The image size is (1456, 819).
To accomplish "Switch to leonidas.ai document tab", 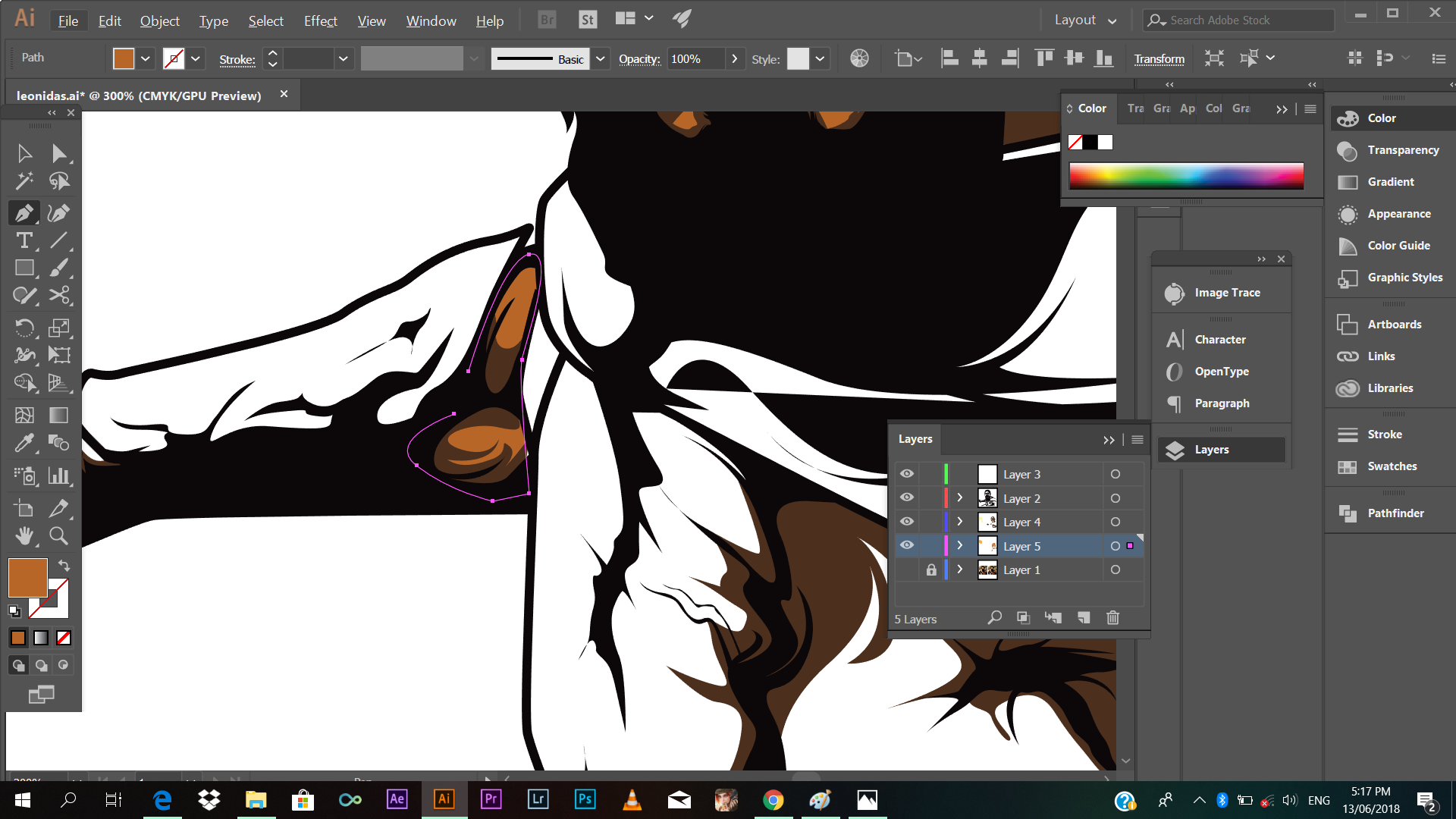I will (x=139, y=96).
